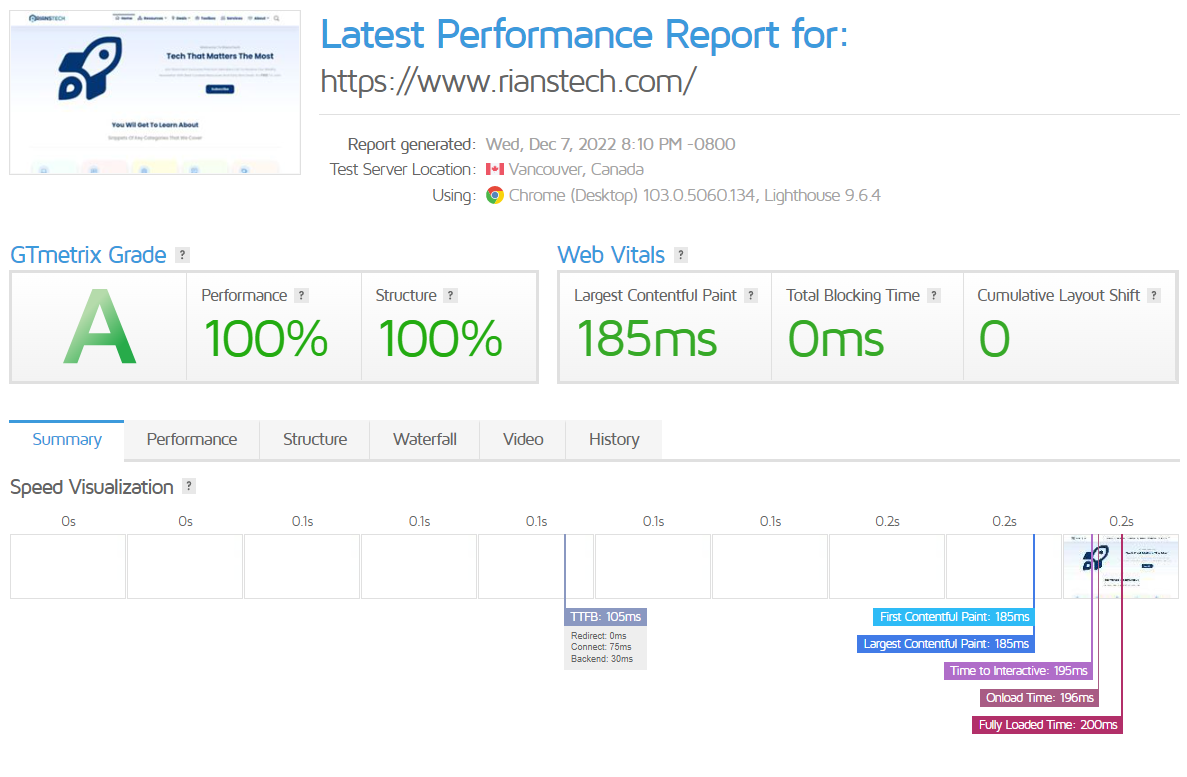Click the Speed Visualization heading
The width and height of the screenshot is (1187, 777).
(92, 487)
